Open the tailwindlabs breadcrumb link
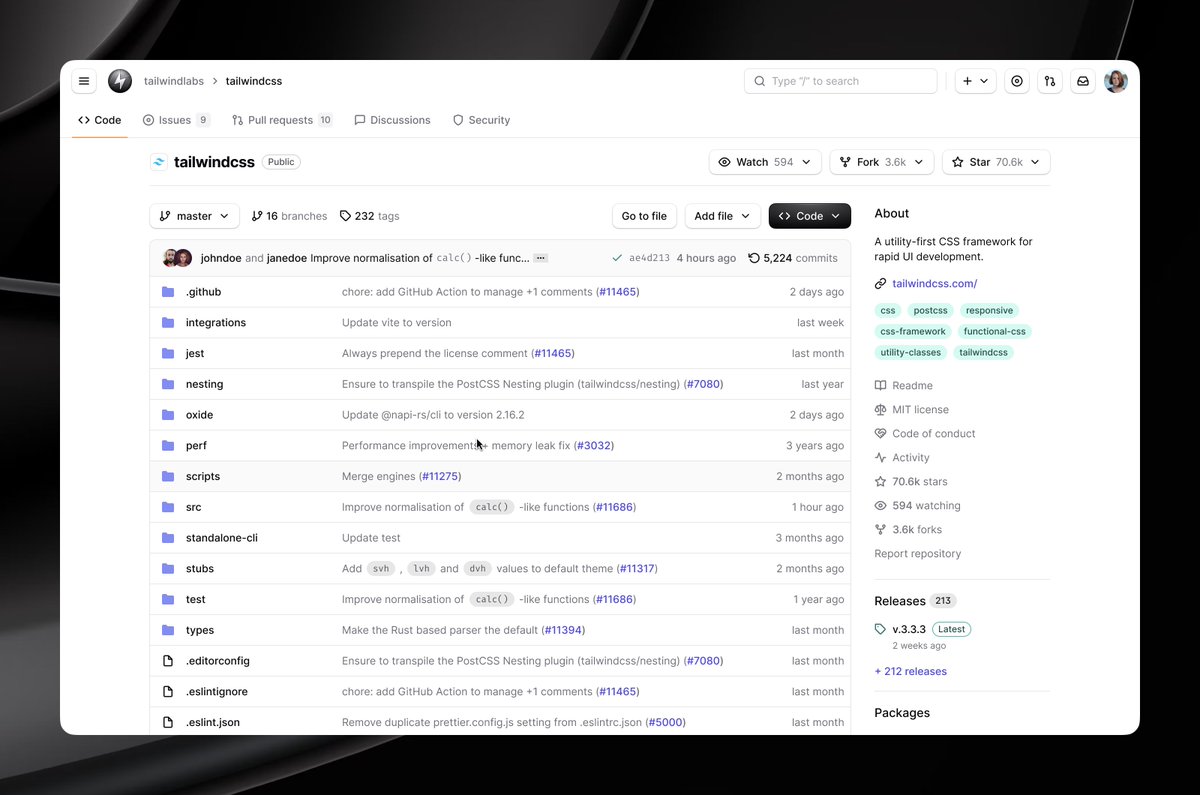Image resolution: width=1200 pixels, height=795 pixels. coord(174,81)
